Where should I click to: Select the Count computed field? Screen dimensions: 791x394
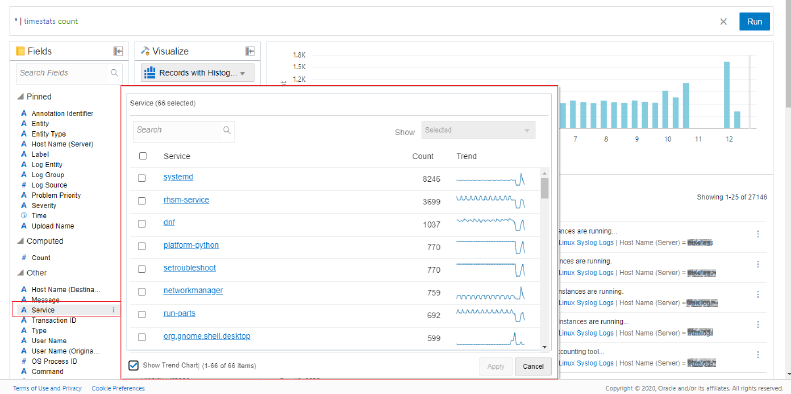click(x=41, y=257)
